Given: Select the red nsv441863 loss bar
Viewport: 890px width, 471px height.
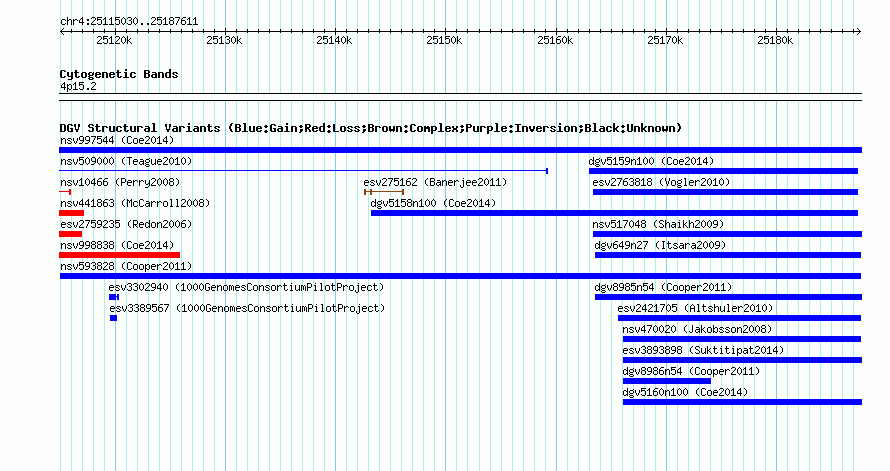Looking at the screenshot, I should point(72,213).
